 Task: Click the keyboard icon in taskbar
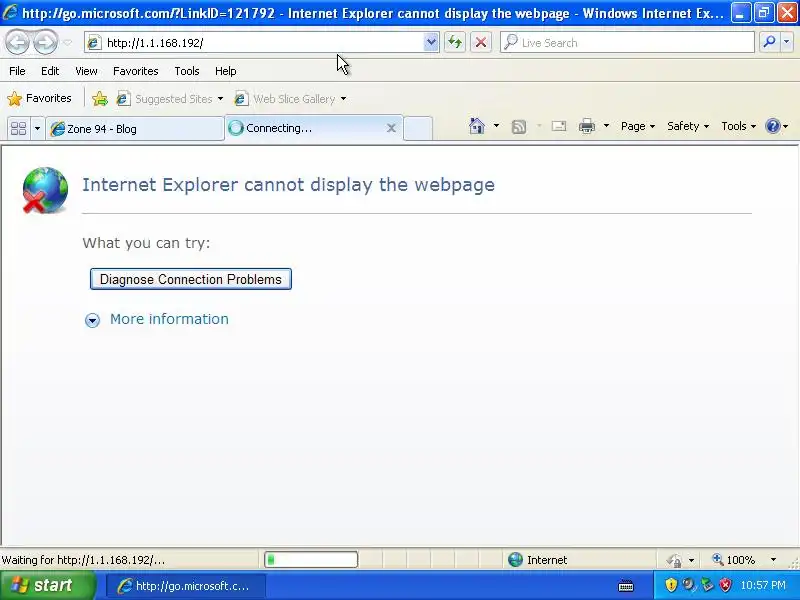[626, 586]
